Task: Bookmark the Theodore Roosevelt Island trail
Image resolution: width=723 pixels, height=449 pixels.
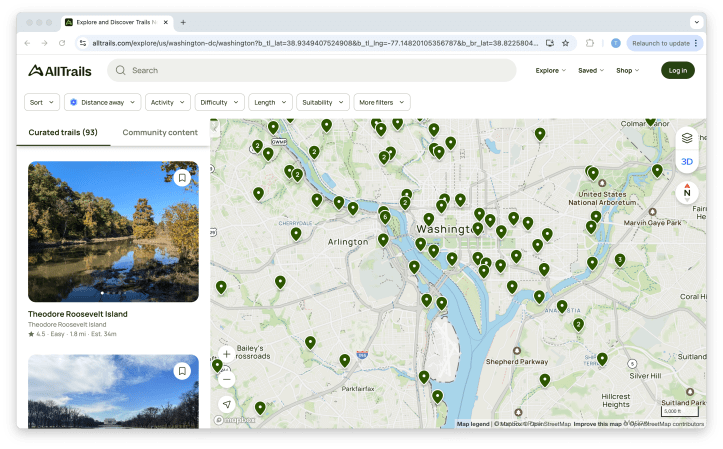Action: point(181,178)
